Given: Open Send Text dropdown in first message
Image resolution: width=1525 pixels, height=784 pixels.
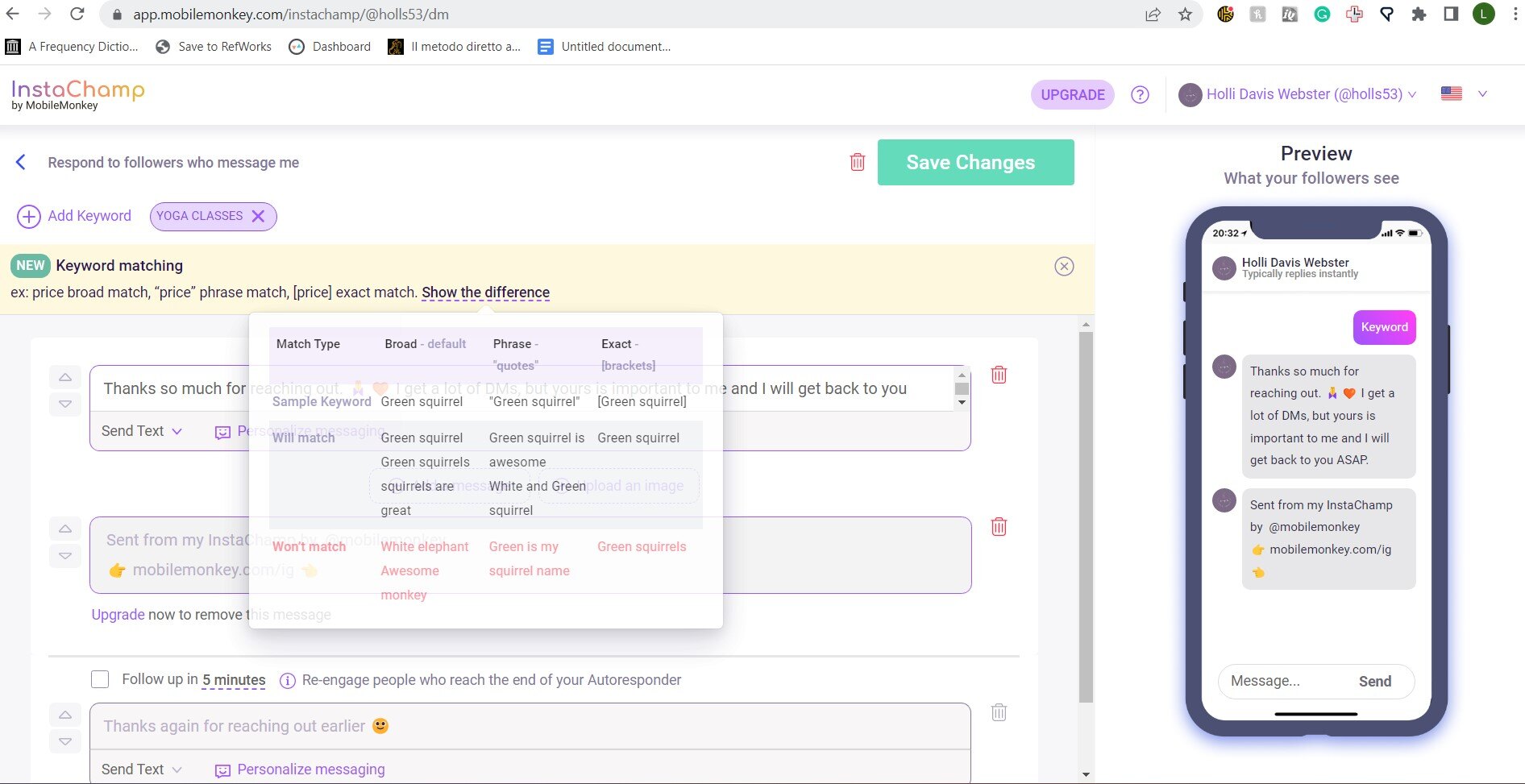Looking at the screenshot, I should (x=142, y=431).
